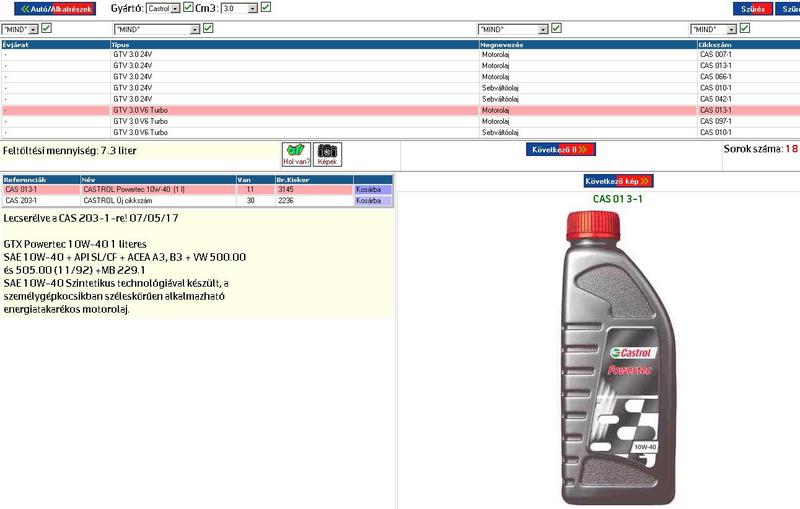Click the CAS 01 3-1 green image caption
This screenshot has height=509, width=800.
(x=618, y=199)
